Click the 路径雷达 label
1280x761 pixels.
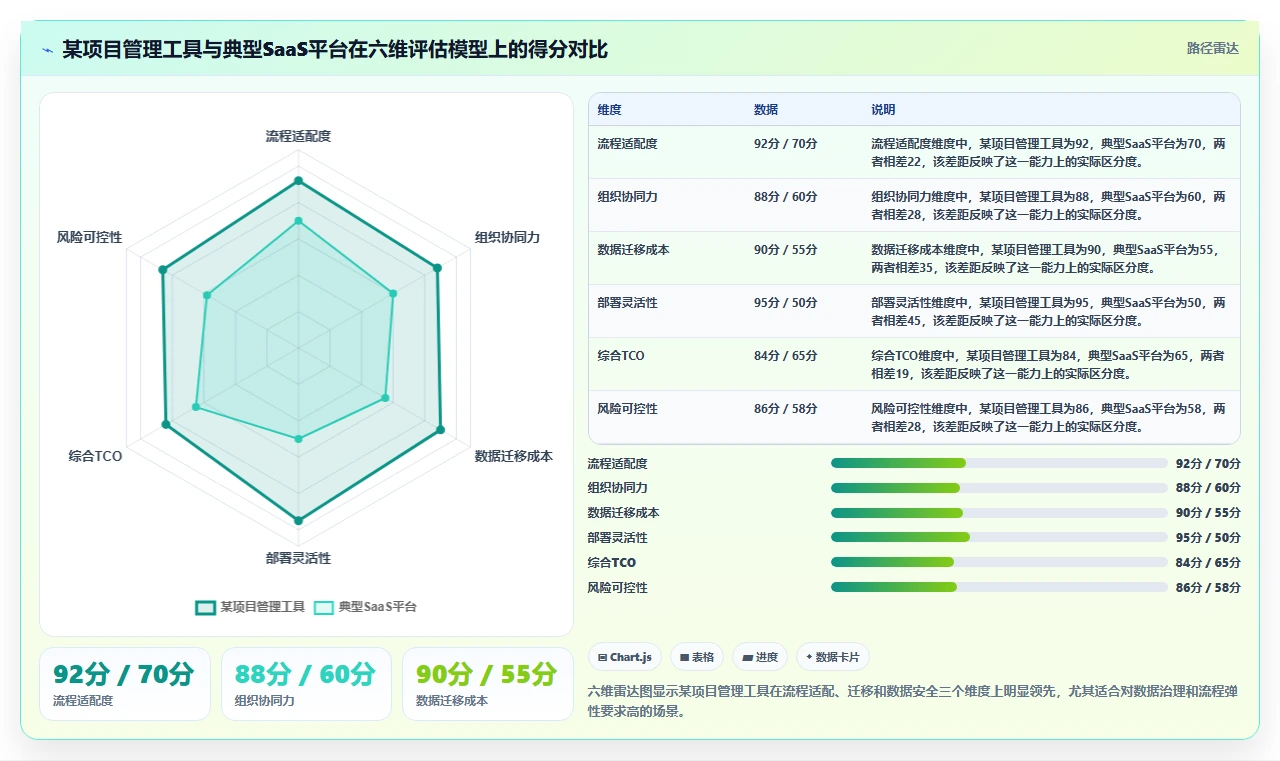[1212, 48]
